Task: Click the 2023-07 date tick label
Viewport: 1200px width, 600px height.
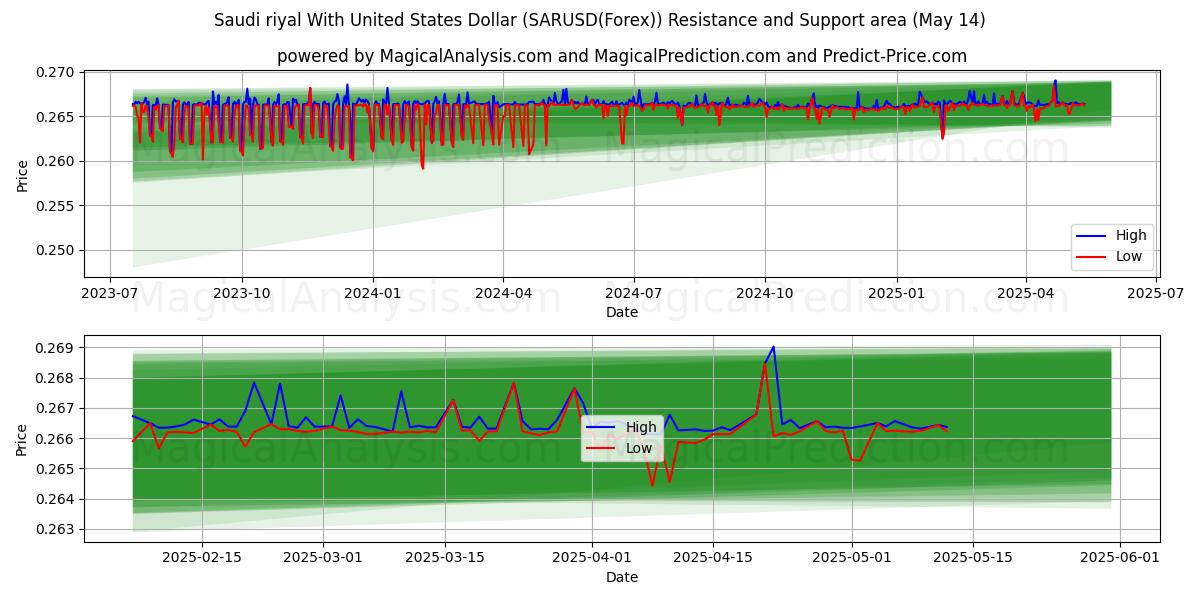Action: [111, 294]
